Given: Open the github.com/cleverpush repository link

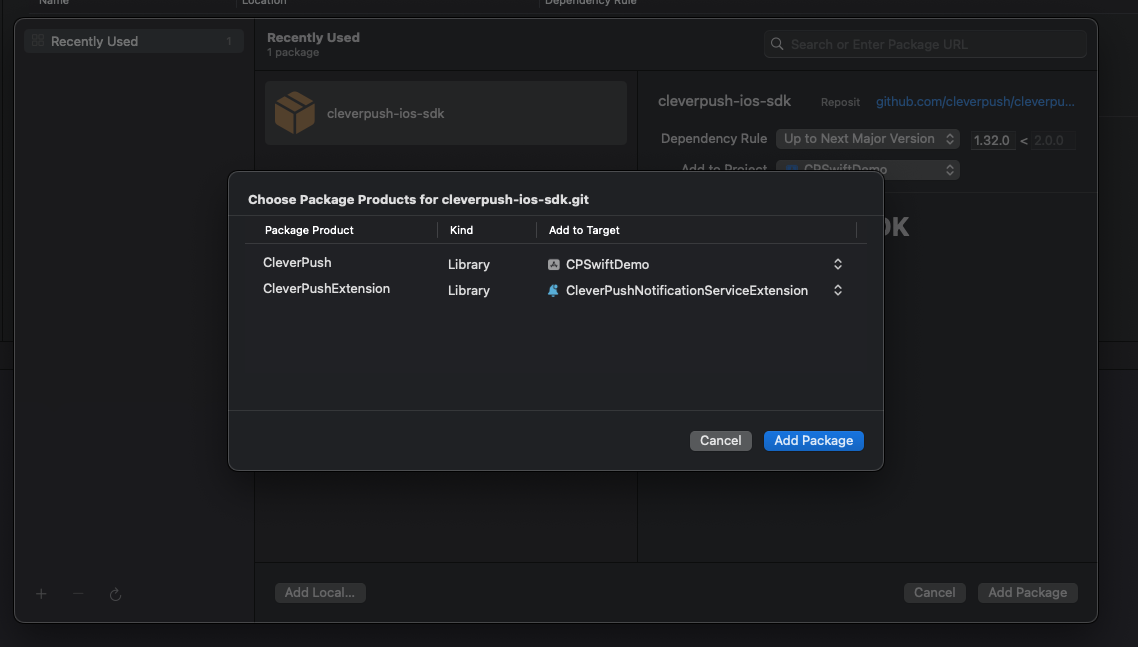Looking at the screenshot, I should pos(975,102).
